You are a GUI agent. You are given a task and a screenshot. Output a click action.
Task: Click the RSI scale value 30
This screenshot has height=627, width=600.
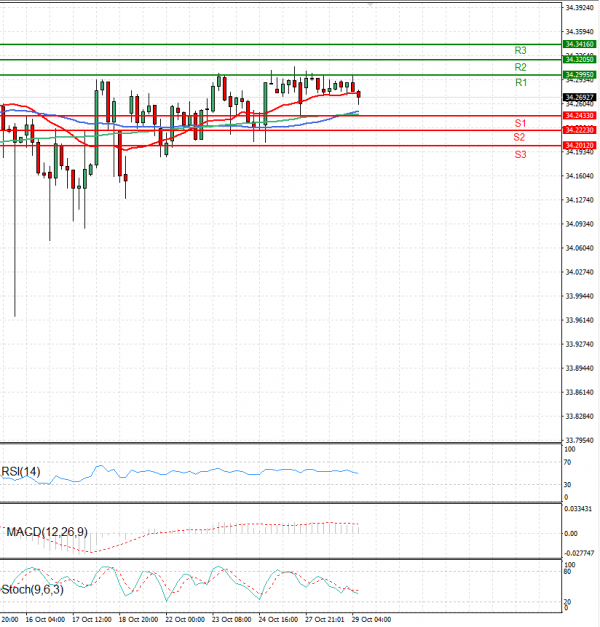tap(567, 485)
